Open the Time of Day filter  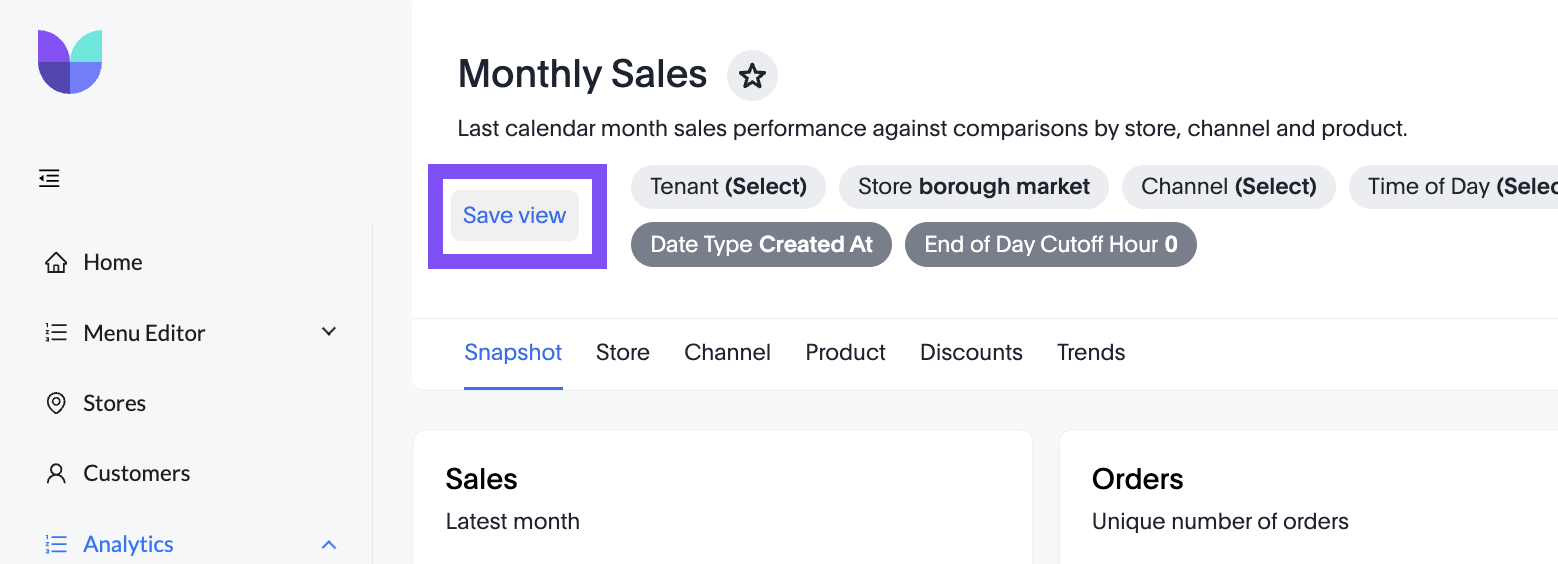[1454, 187]
